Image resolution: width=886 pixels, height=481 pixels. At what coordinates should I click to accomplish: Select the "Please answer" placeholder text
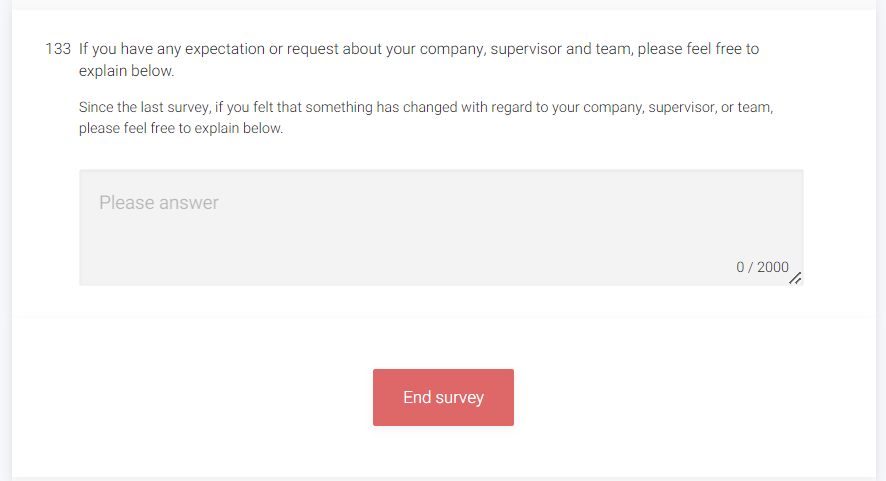tap(158, 203)
